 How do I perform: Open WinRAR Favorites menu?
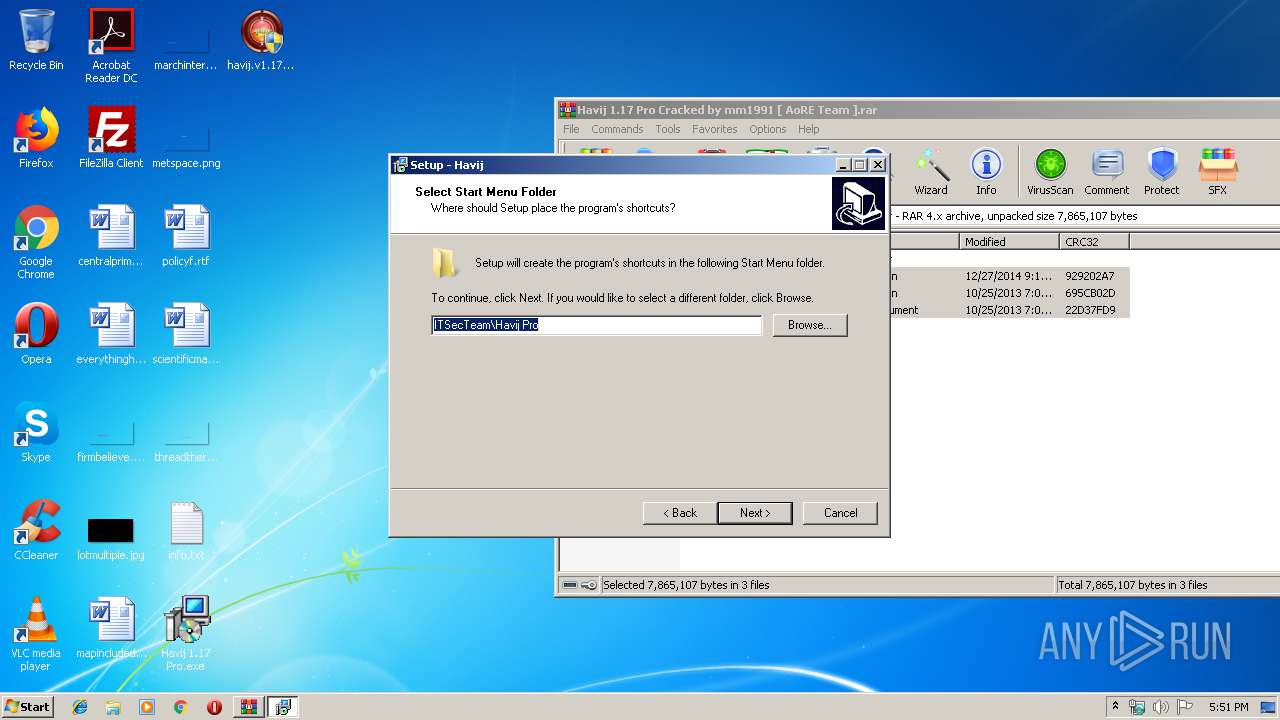click(715, 129)
